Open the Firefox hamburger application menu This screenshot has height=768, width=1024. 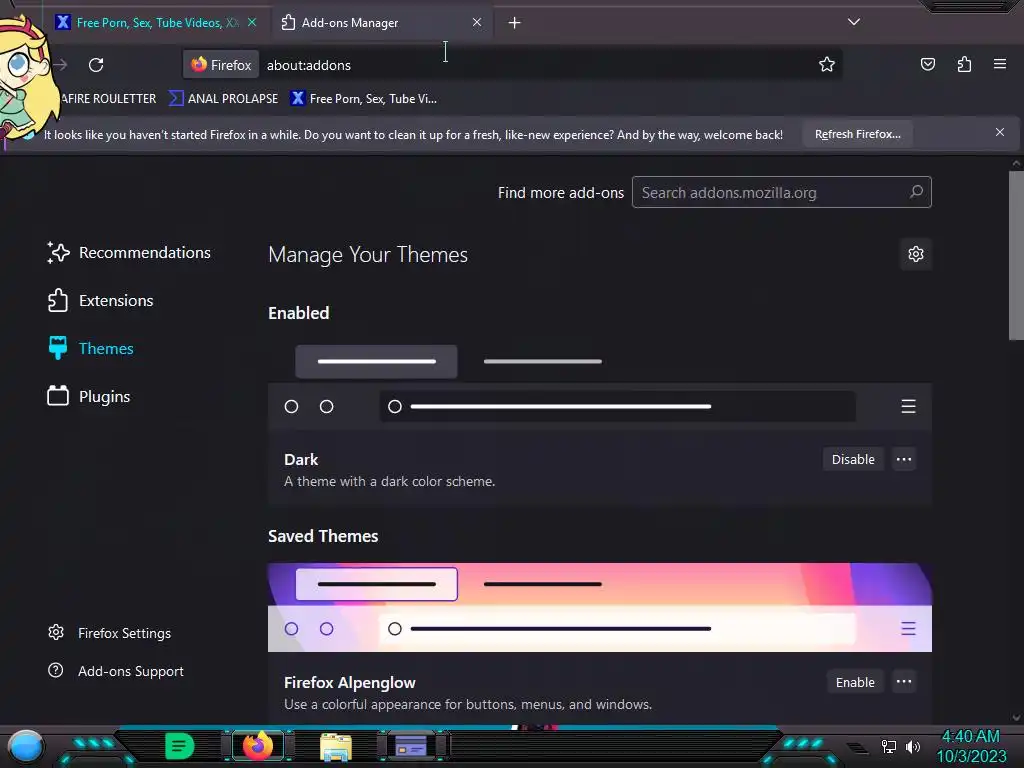click(999, 64)
